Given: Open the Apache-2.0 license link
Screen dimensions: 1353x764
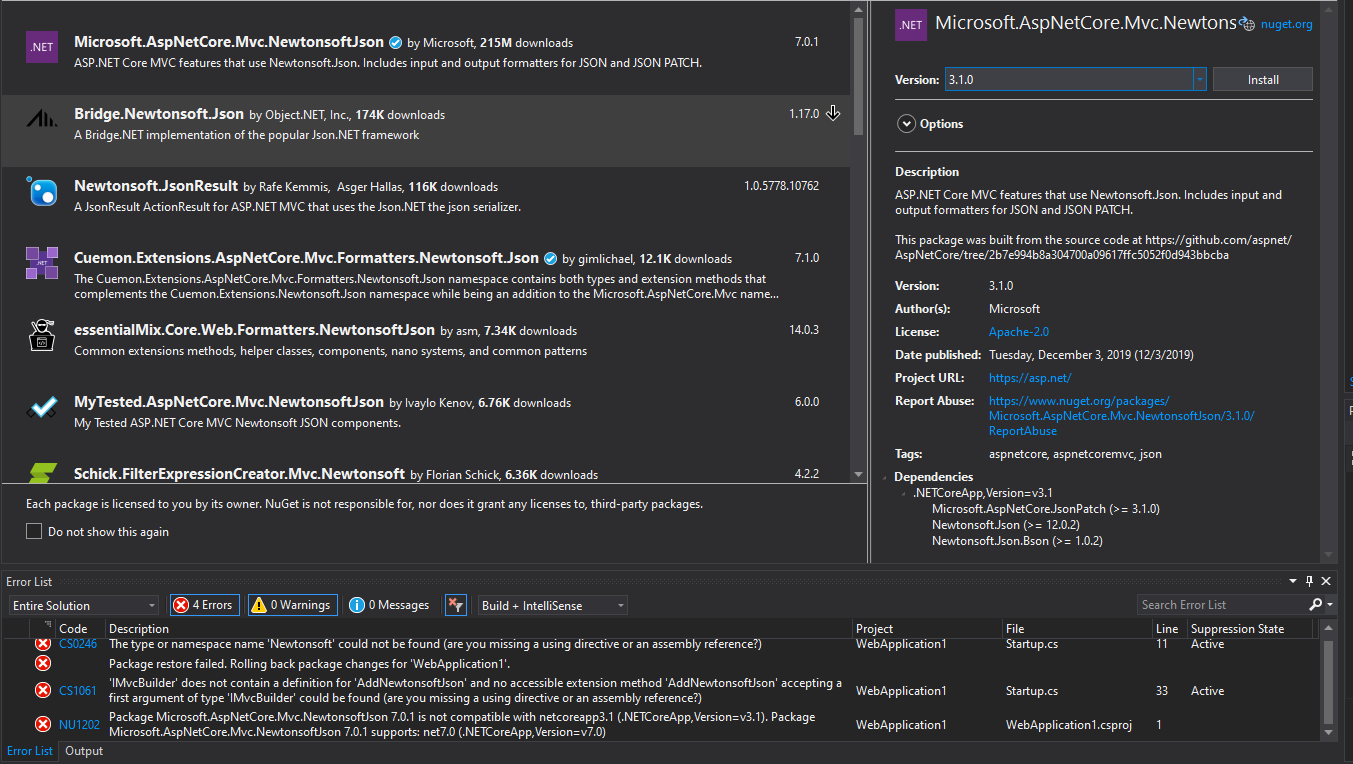Looking at the screenshot, I should [x=1018, y=331].
